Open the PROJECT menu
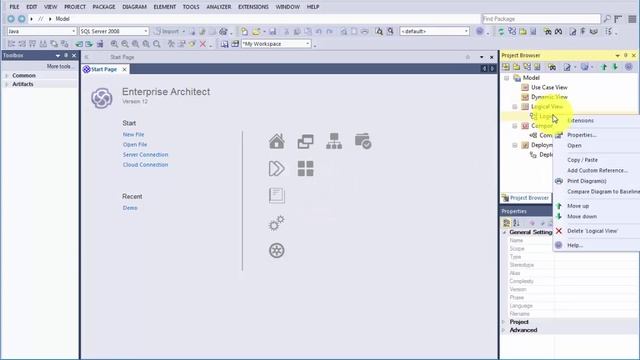Screen dimensions: 640x360 [75, 7]
